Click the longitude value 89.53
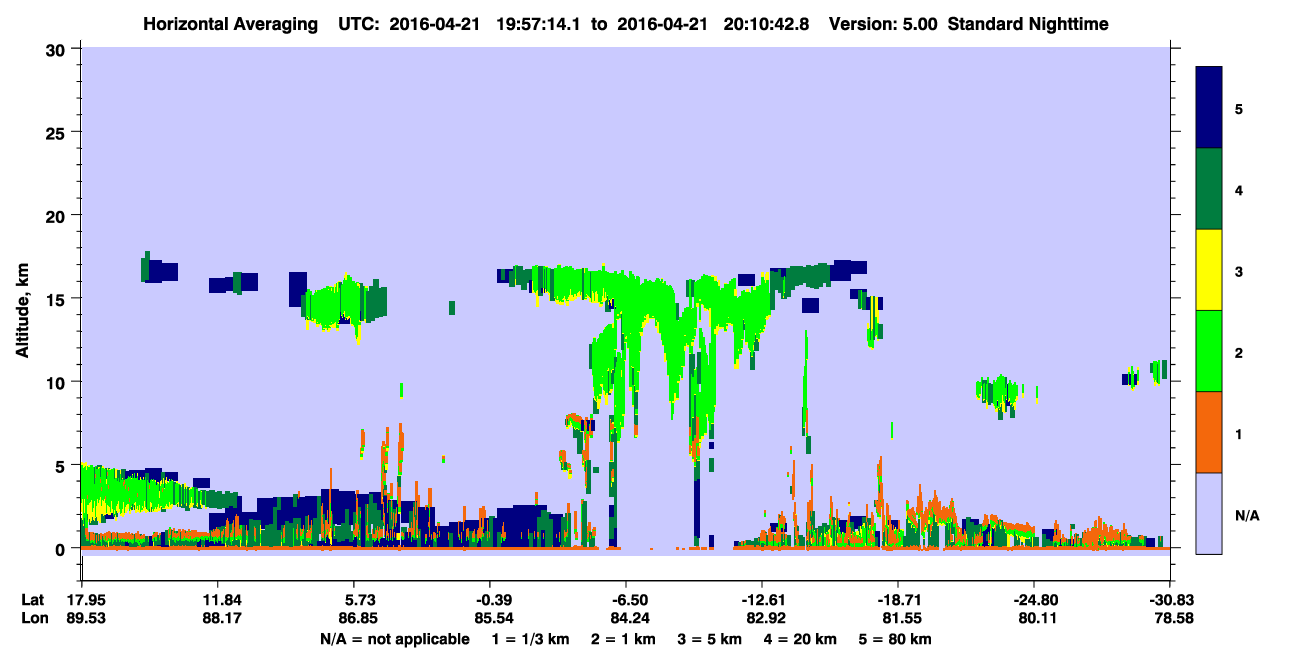This screenshot has width=1300, height=667. 86,618
